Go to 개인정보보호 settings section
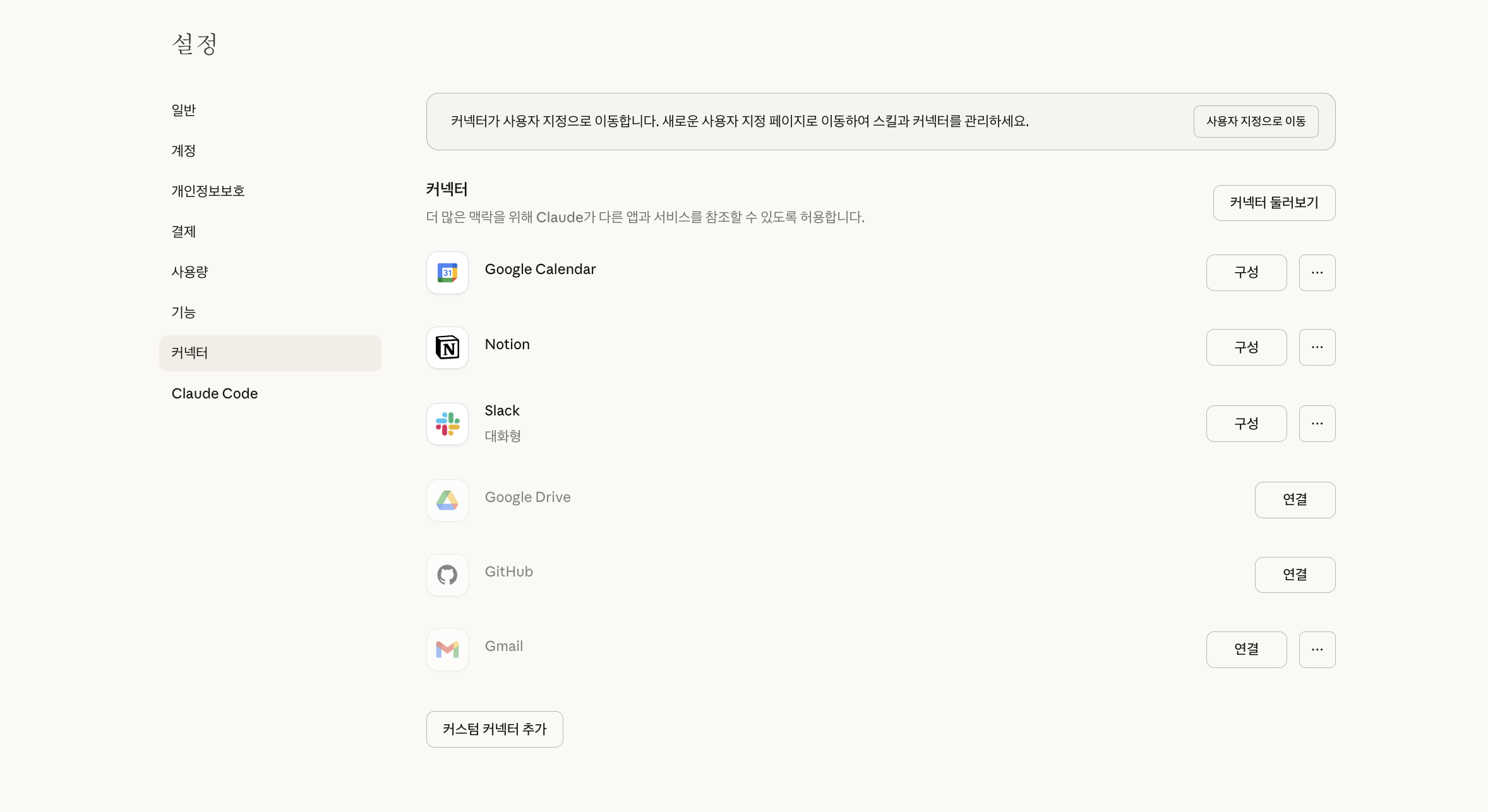Image resolution: width=1488 pixels, height=812 pixels. pos(208,191)
